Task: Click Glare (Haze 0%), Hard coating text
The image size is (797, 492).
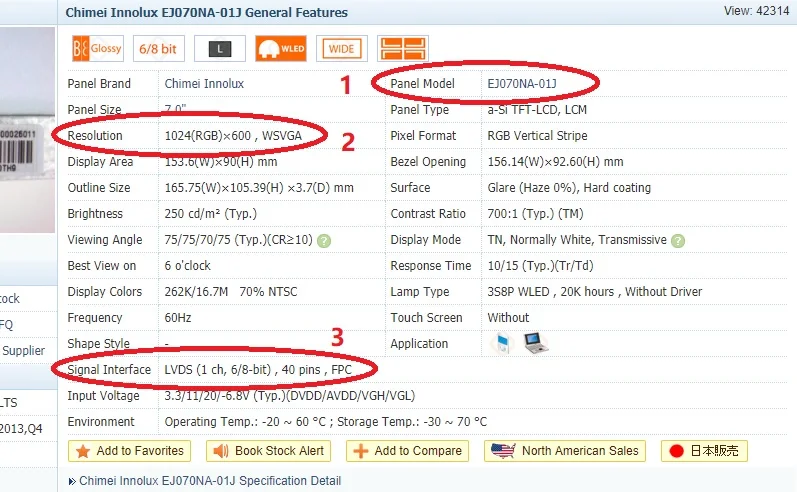Action: coord(569,188)
